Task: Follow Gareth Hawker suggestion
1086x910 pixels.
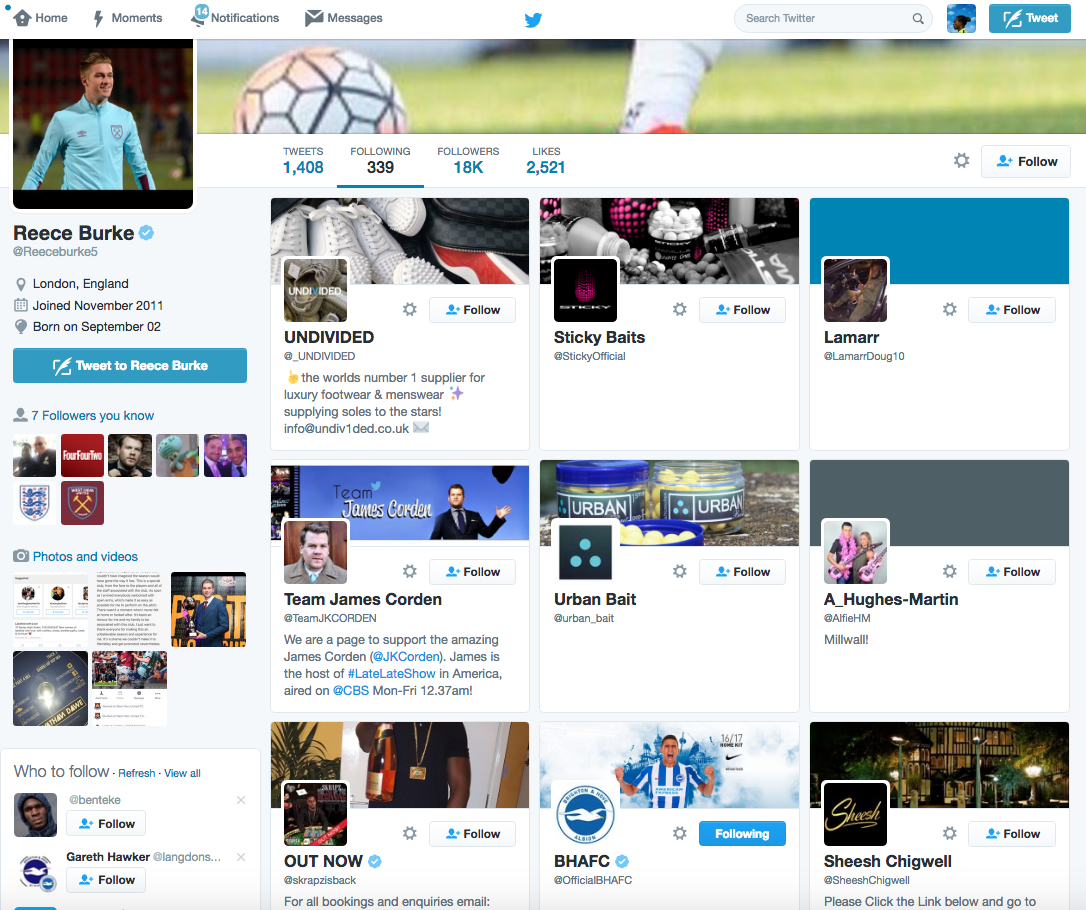Action: (106, 880)
